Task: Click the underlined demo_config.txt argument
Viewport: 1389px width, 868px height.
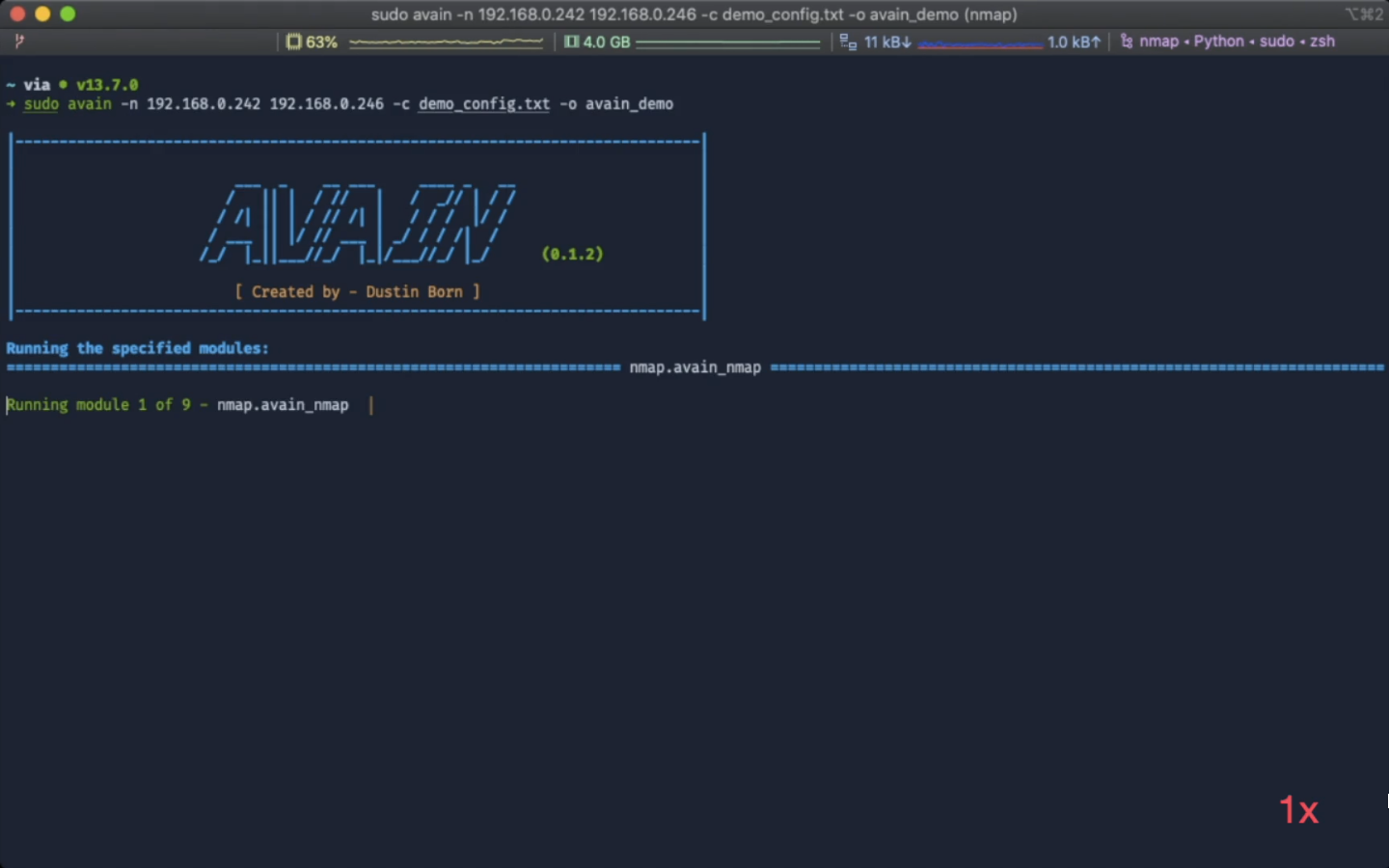Action: (x=484, y=104)
